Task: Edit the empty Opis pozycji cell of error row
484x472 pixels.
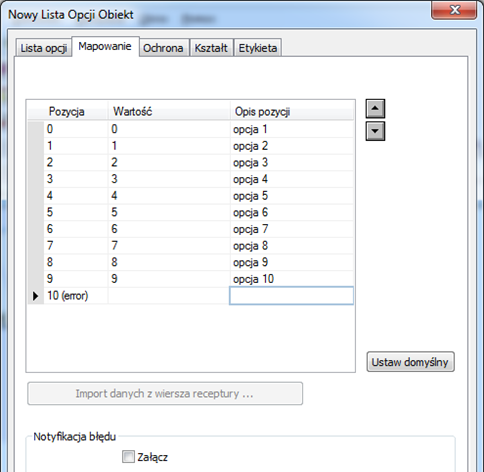Action: (292, 296)
